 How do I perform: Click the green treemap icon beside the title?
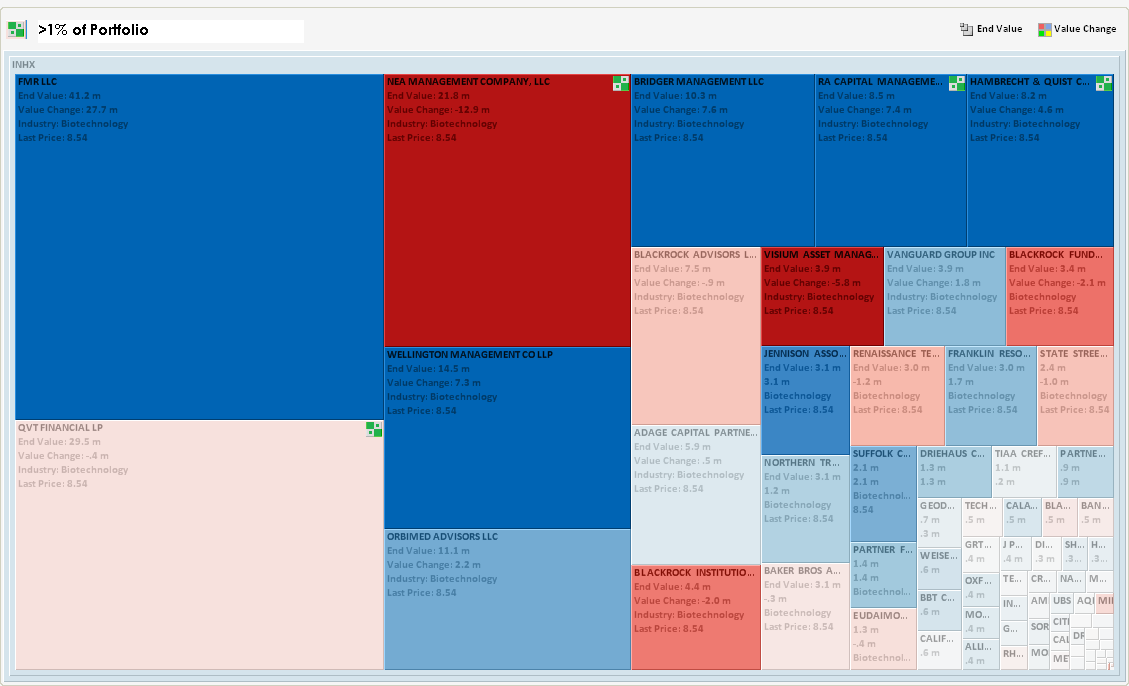point(17,30)
